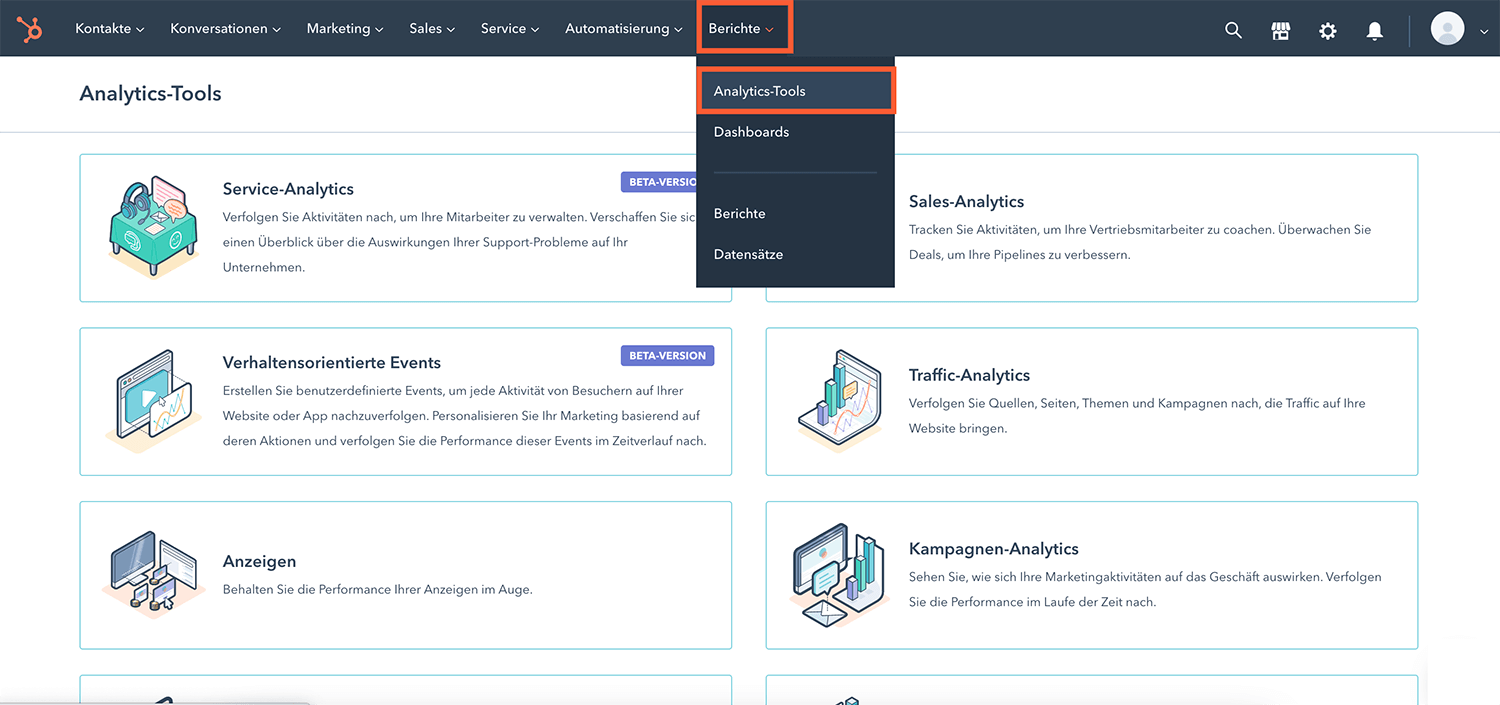Image resolution: width=1500 pixels, height=705 pixels.
Task: Select Analytics-Tools in the Berichte menu
Action: click(795, 91)
